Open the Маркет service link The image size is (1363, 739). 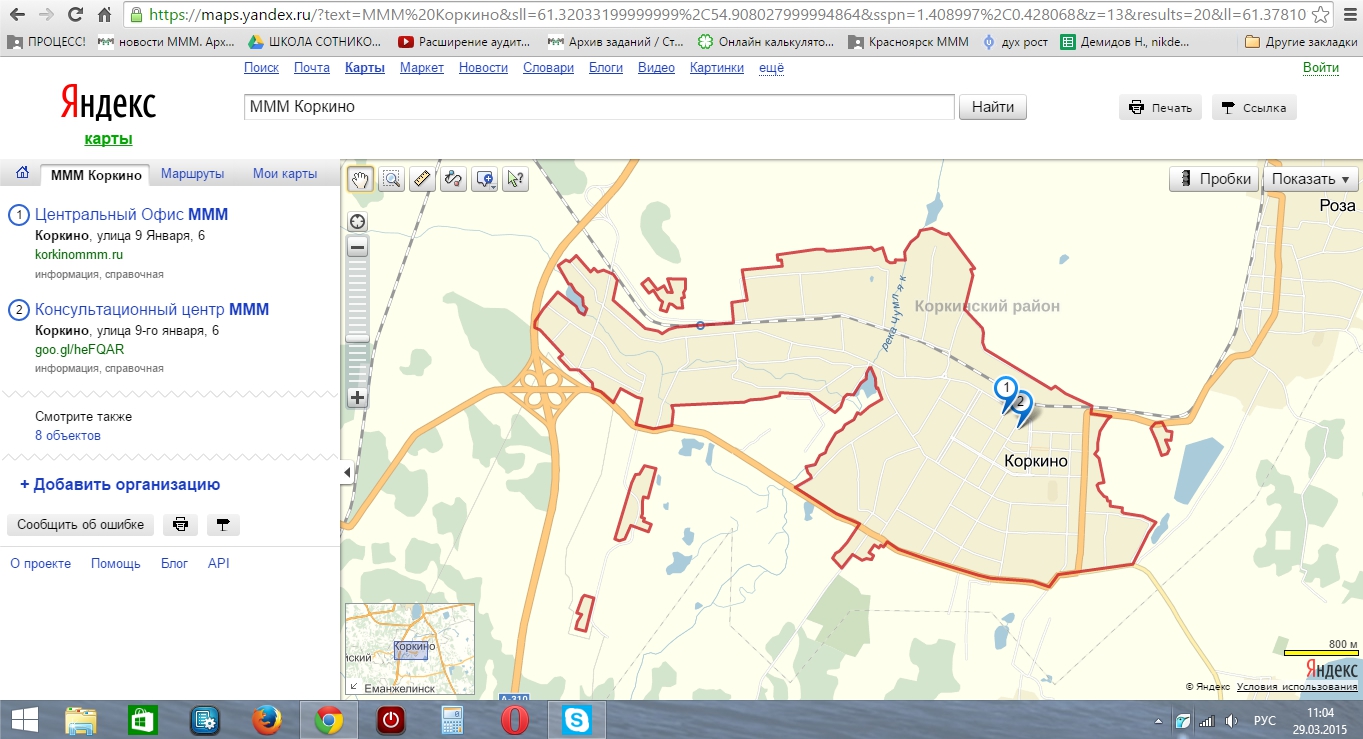click(422, 68)
